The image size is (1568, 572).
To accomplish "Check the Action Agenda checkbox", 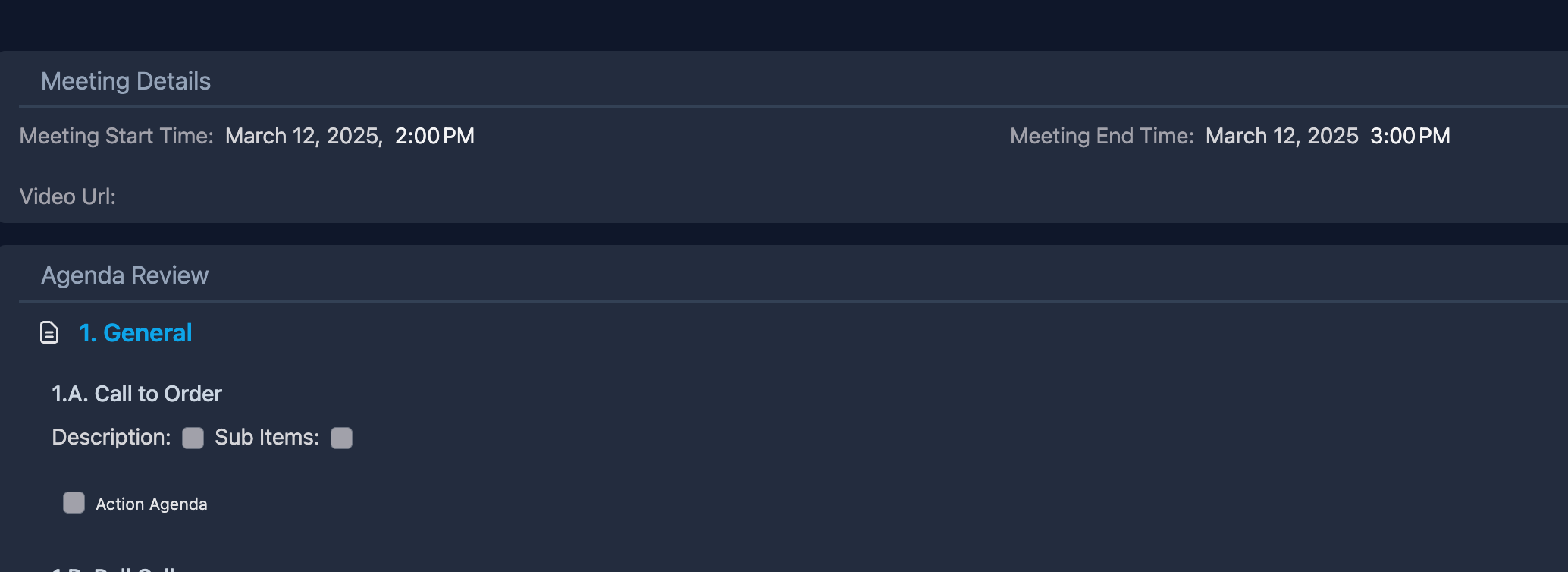I will click(74, 503).
